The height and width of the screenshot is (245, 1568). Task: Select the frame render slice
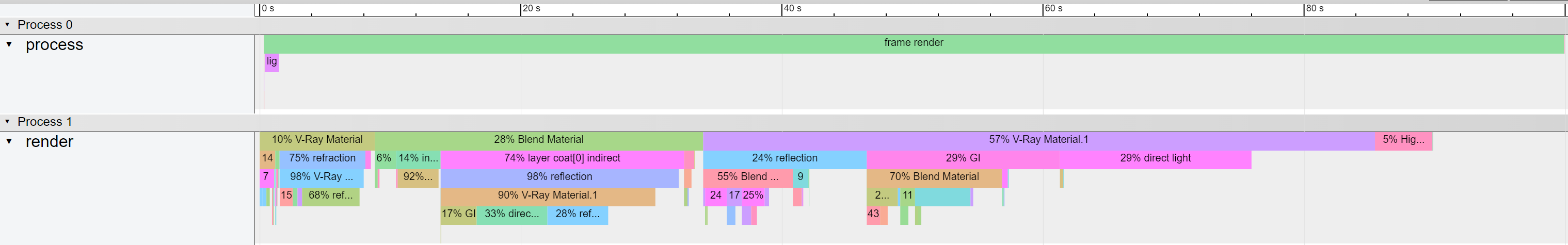pyautogui.click(x=914, y=44)
